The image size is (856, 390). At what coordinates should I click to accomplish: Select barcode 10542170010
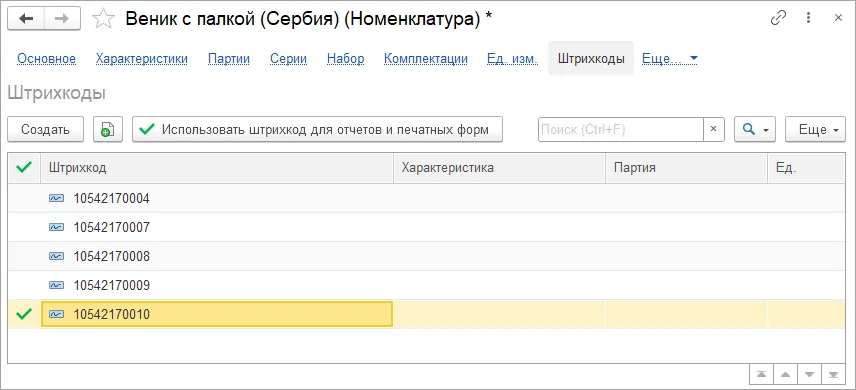[111, 314]
